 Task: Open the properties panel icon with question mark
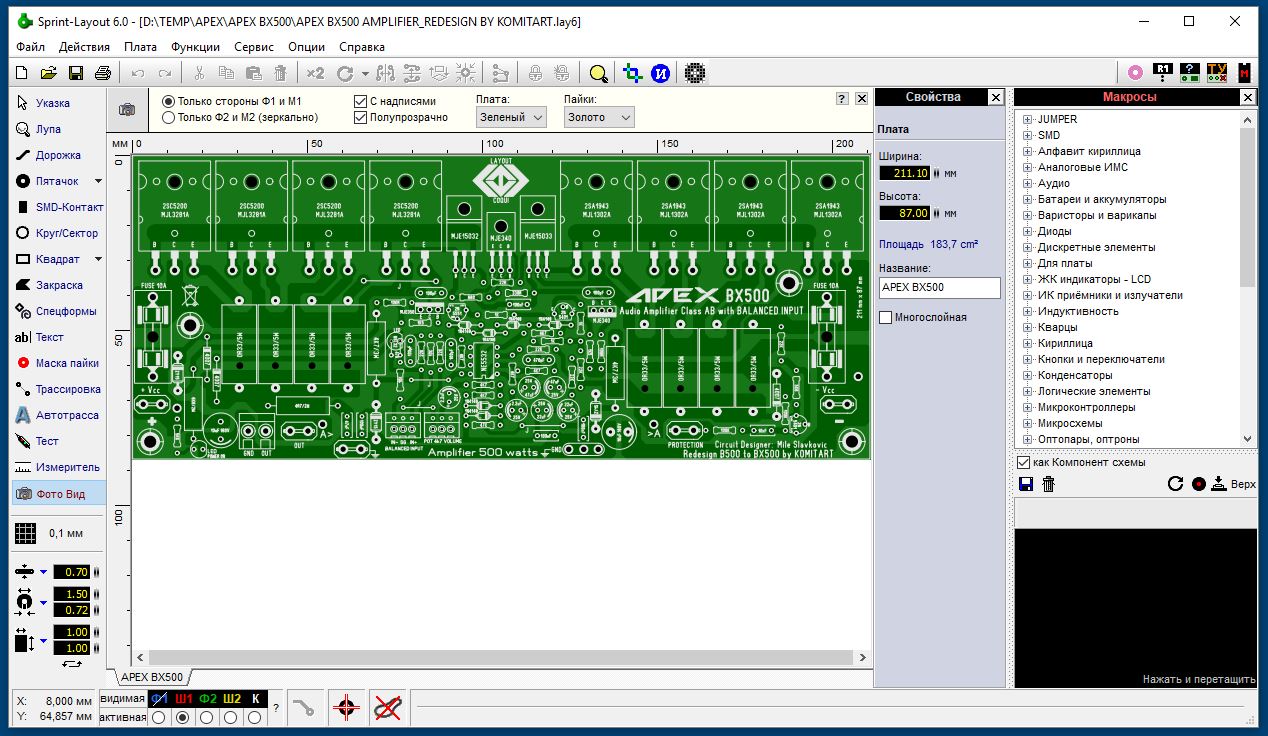tap(1189, 73)
